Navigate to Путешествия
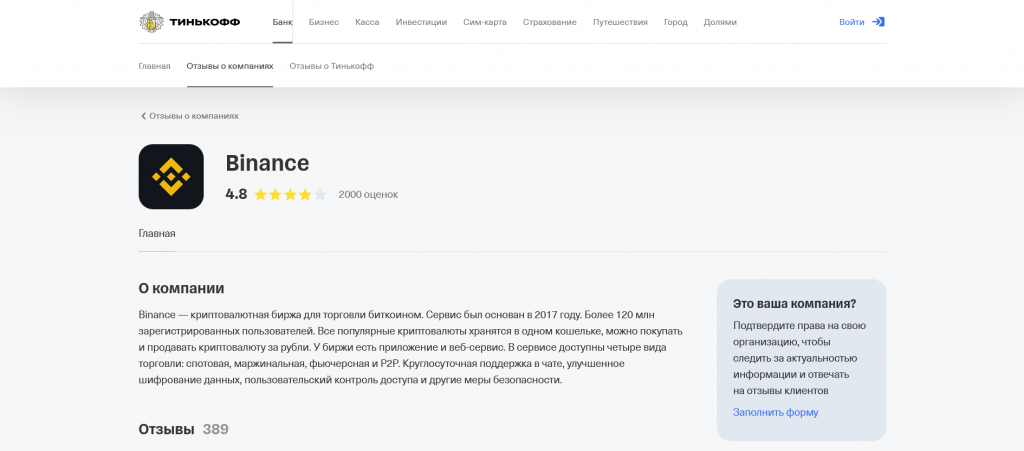The height and width of the screenshot is (451, 1024). point(620,21)
